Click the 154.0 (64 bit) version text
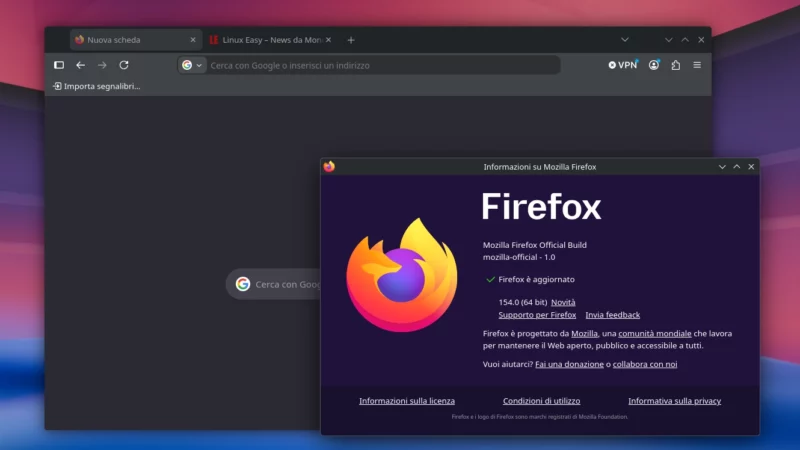800x450 pixels. pos(522,303)
